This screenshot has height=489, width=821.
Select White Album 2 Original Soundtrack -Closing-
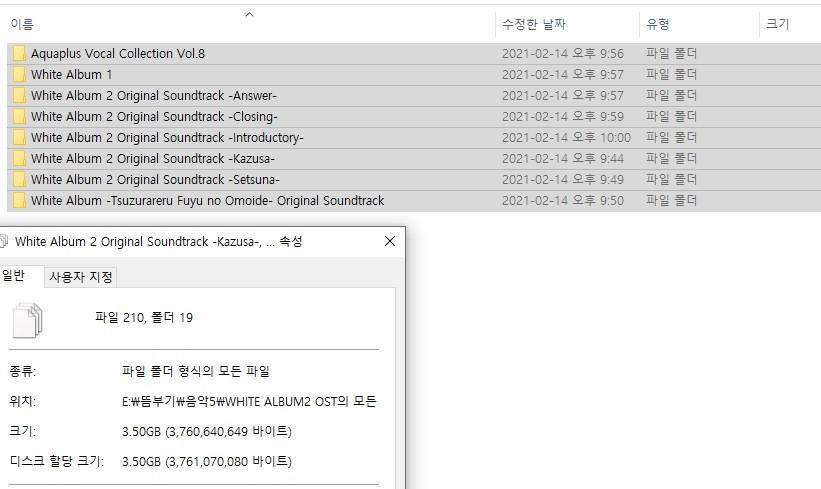point(154,116)
